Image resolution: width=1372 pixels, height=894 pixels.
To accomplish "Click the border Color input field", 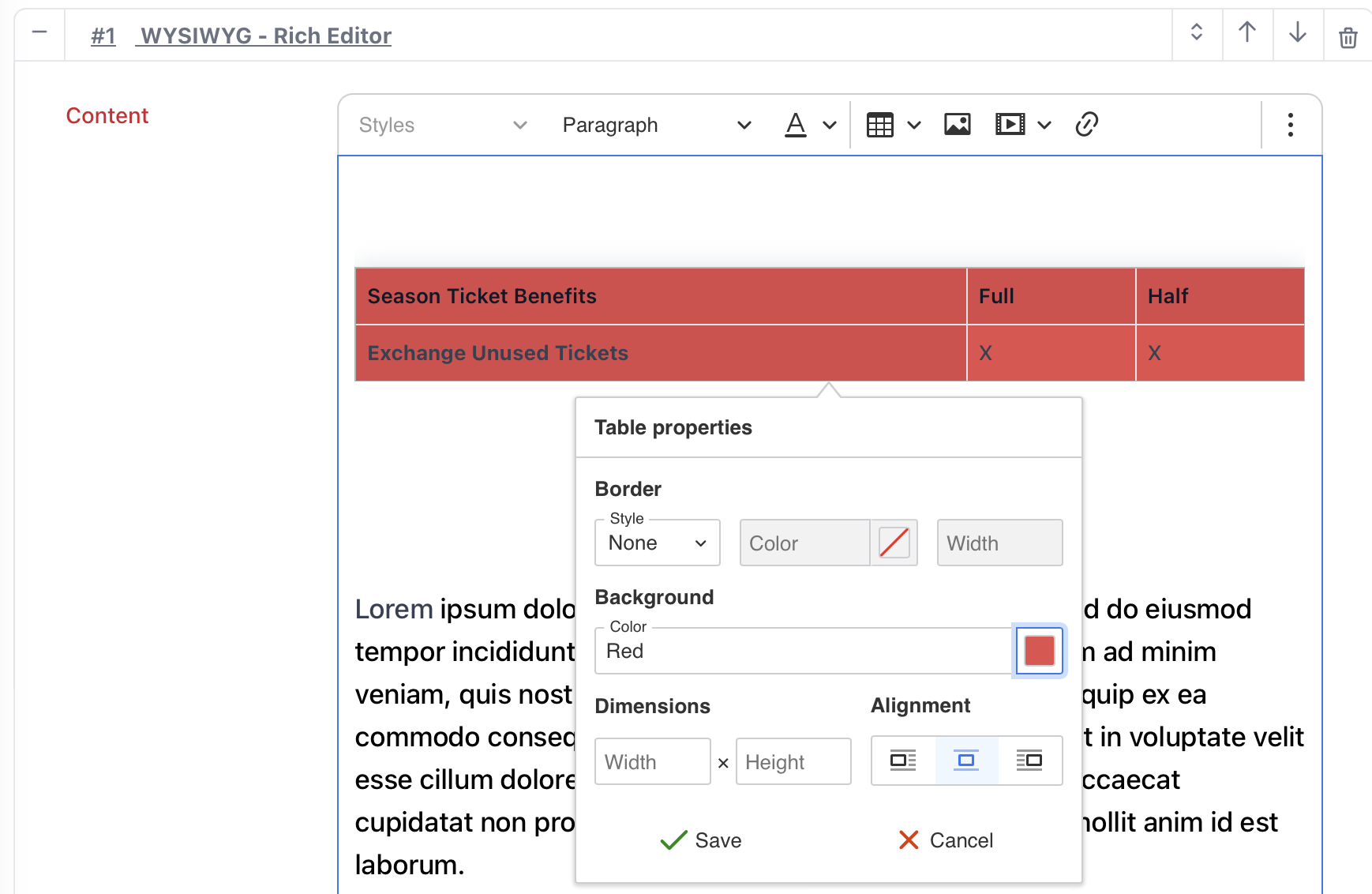I will (804, 543).
